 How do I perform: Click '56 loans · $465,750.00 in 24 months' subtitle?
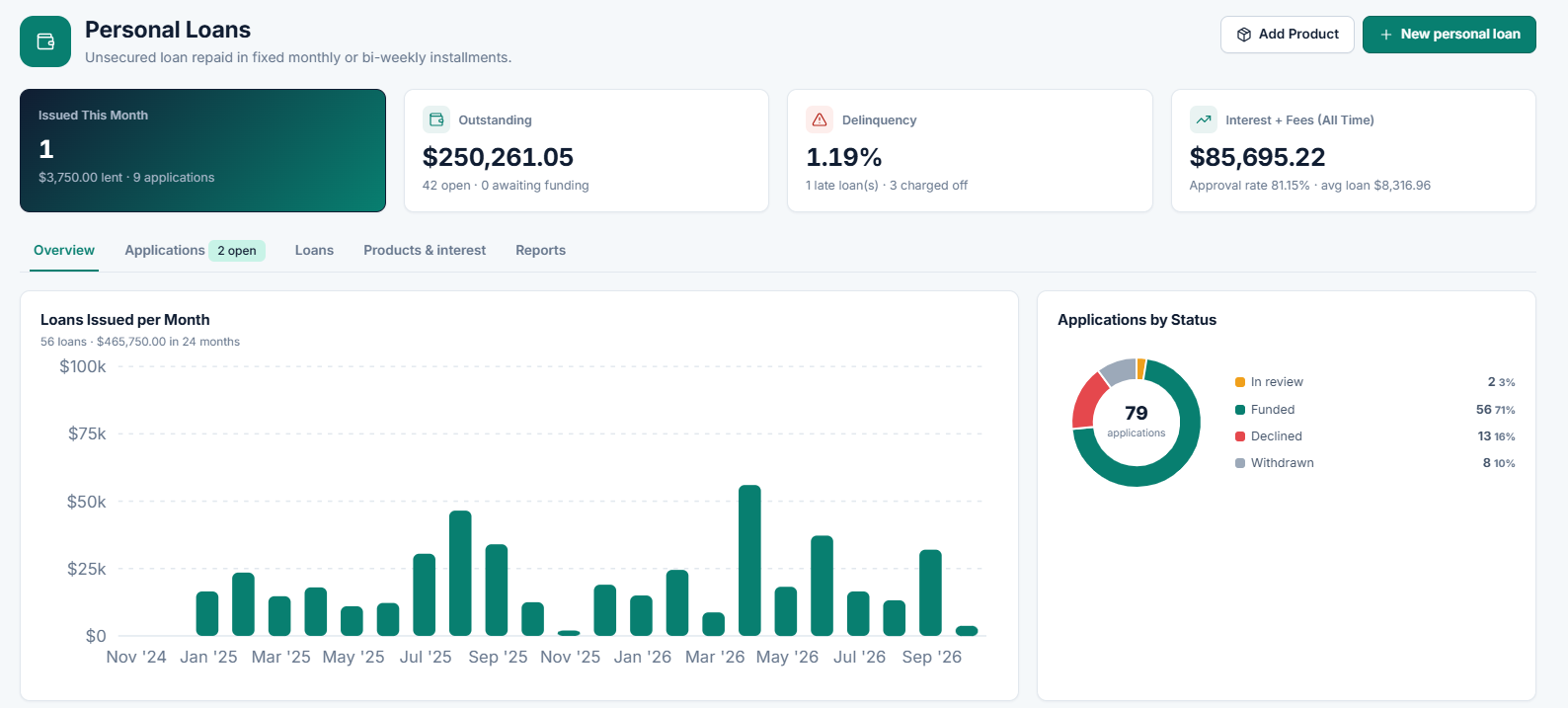click(140, 342)
